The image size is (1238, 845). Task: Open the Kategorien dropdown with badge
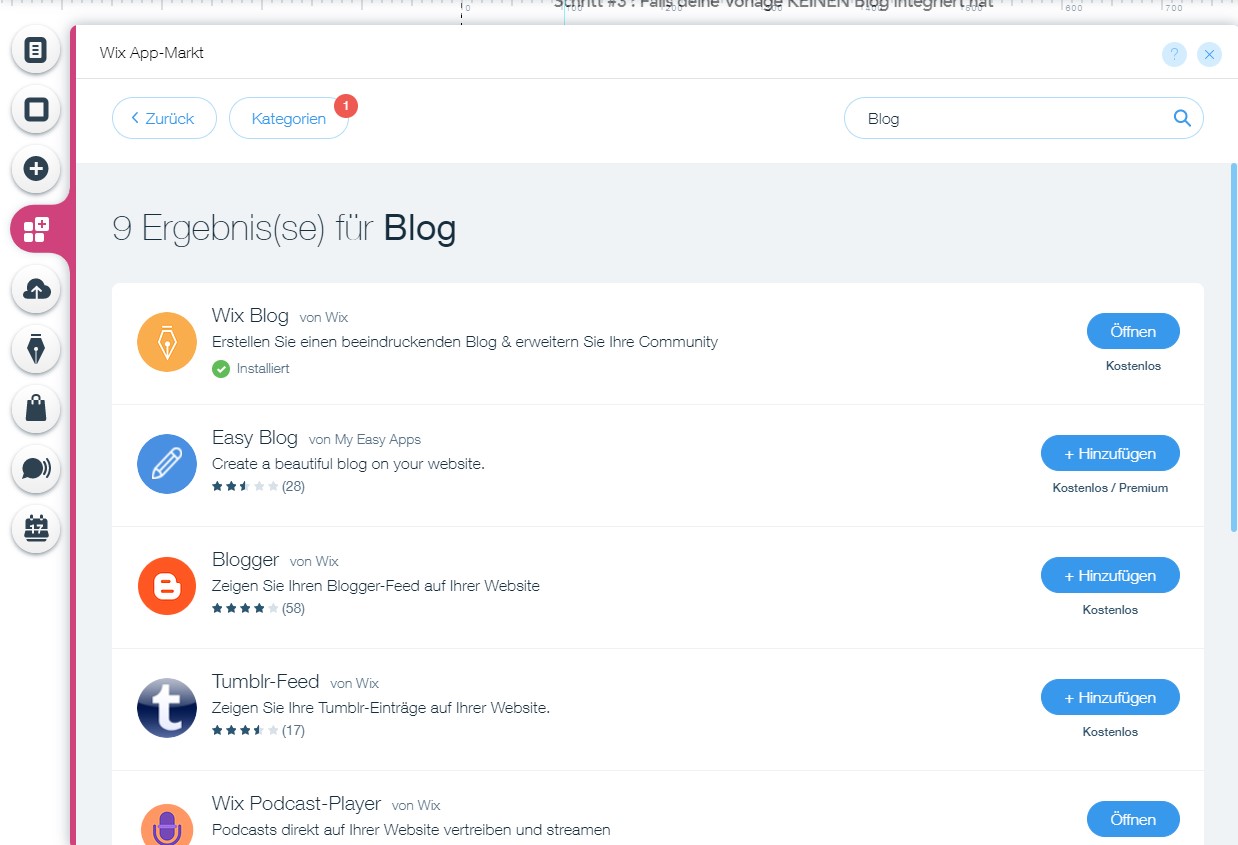(x=289, y=118)
